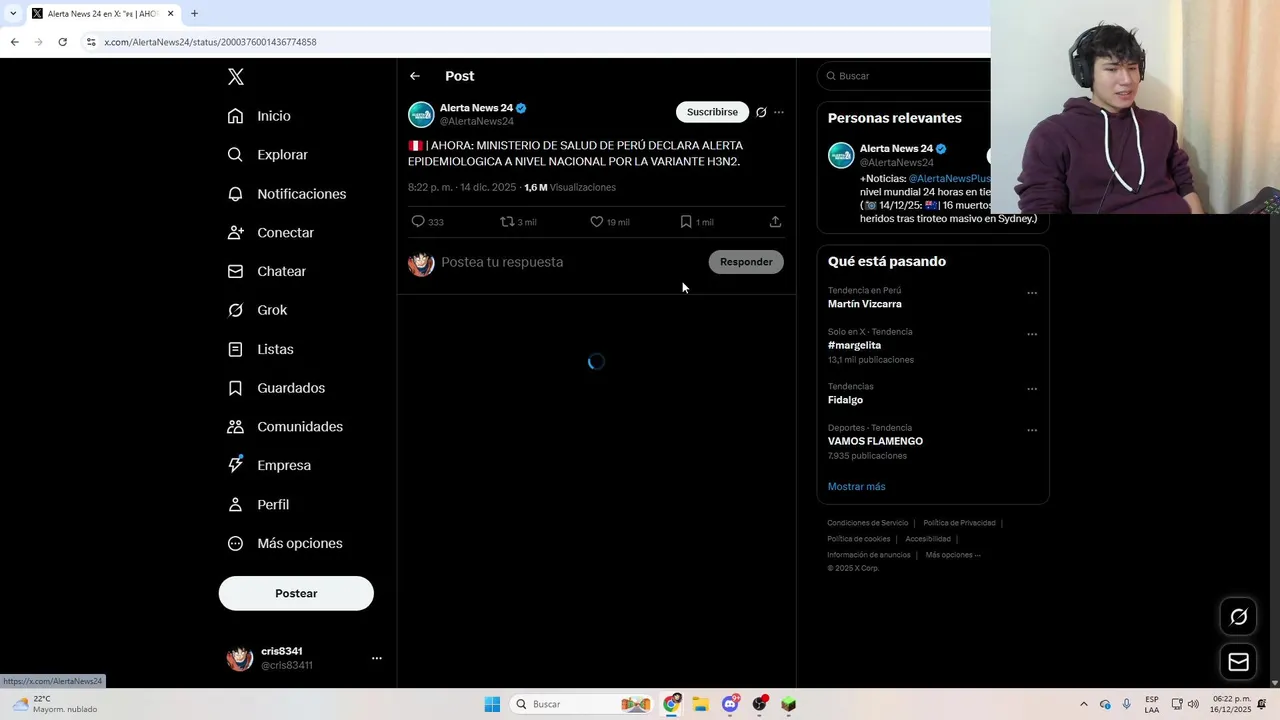The width and height of the screenshot is (1280, 720).
Task: Open Windows Start menu
Action: [x=492, y=705]
